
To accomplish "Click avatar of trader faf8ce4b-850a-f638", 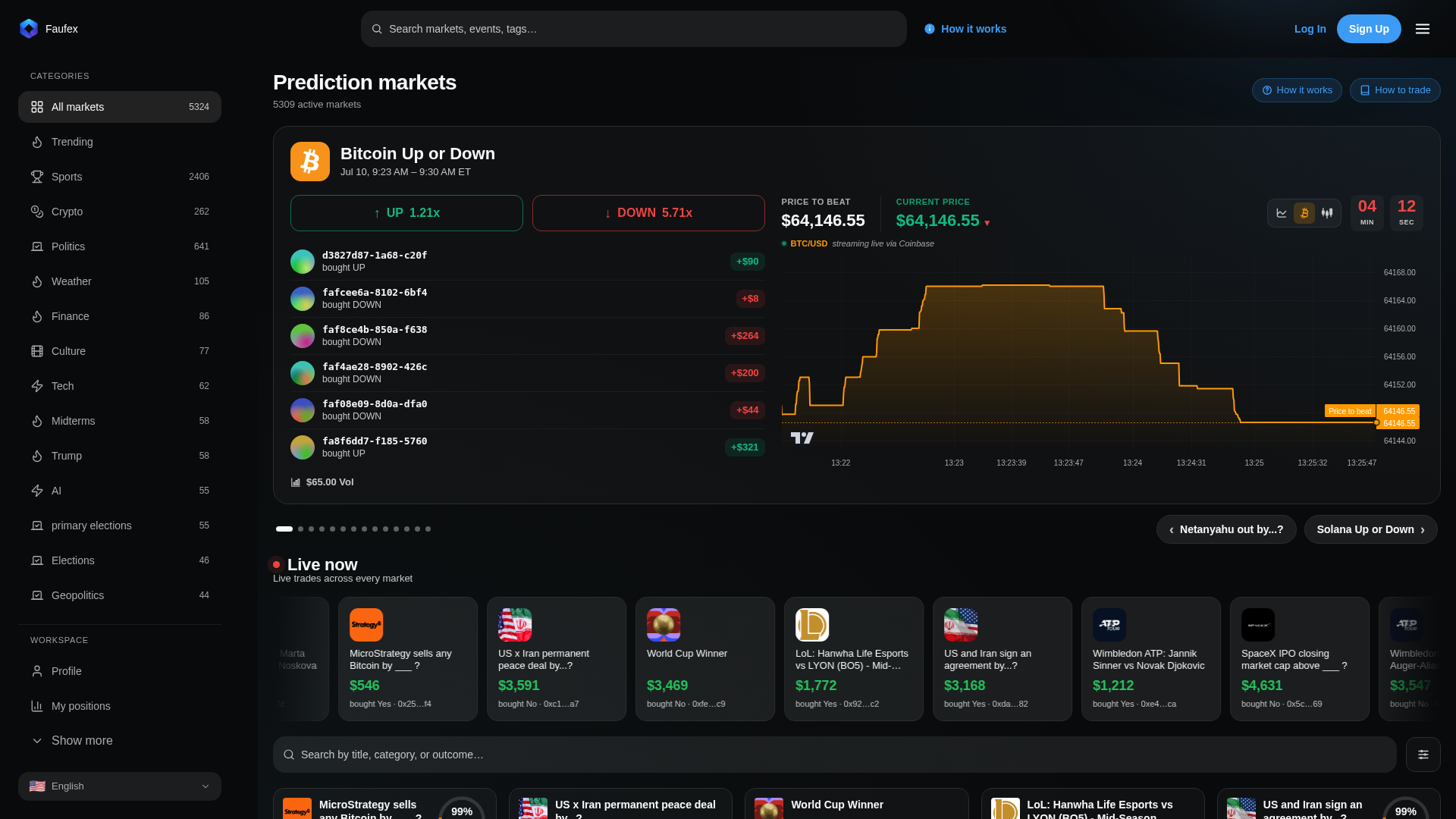I will [x=303, y=336].
